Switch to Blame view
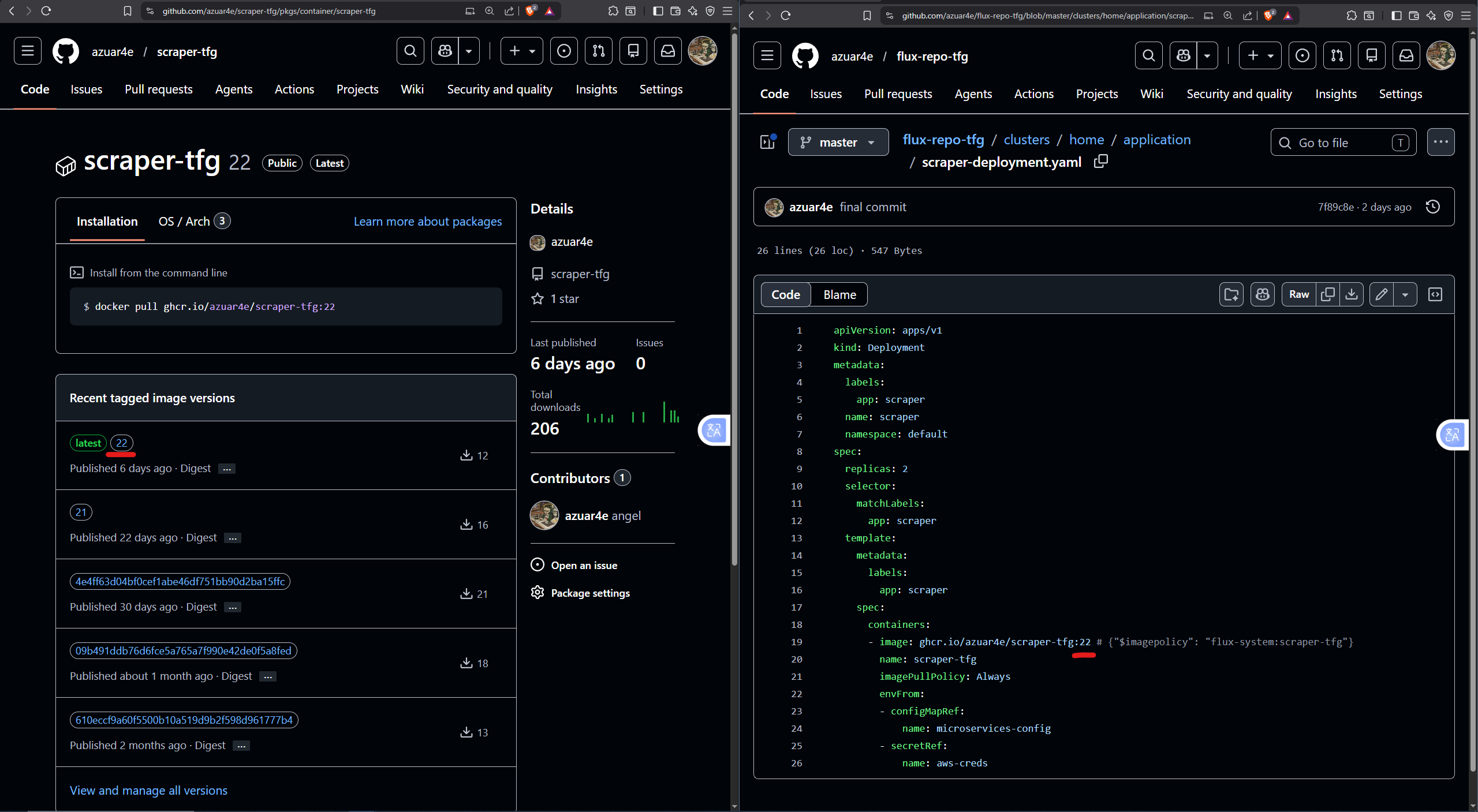The image size is (1478, 812). tap(839, 295)
